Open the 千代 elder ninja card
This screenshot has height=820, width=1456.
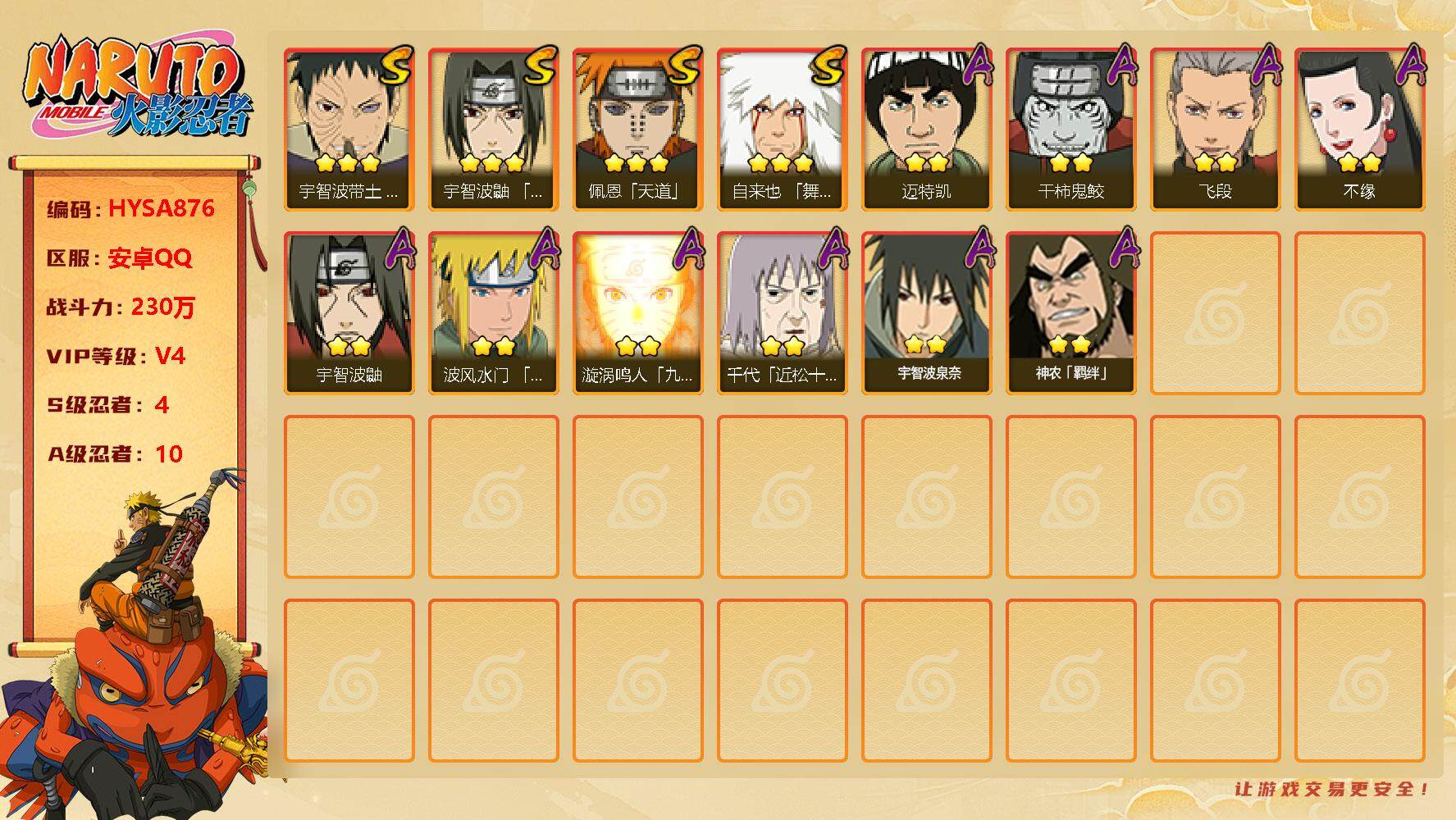tap(782, 313)
